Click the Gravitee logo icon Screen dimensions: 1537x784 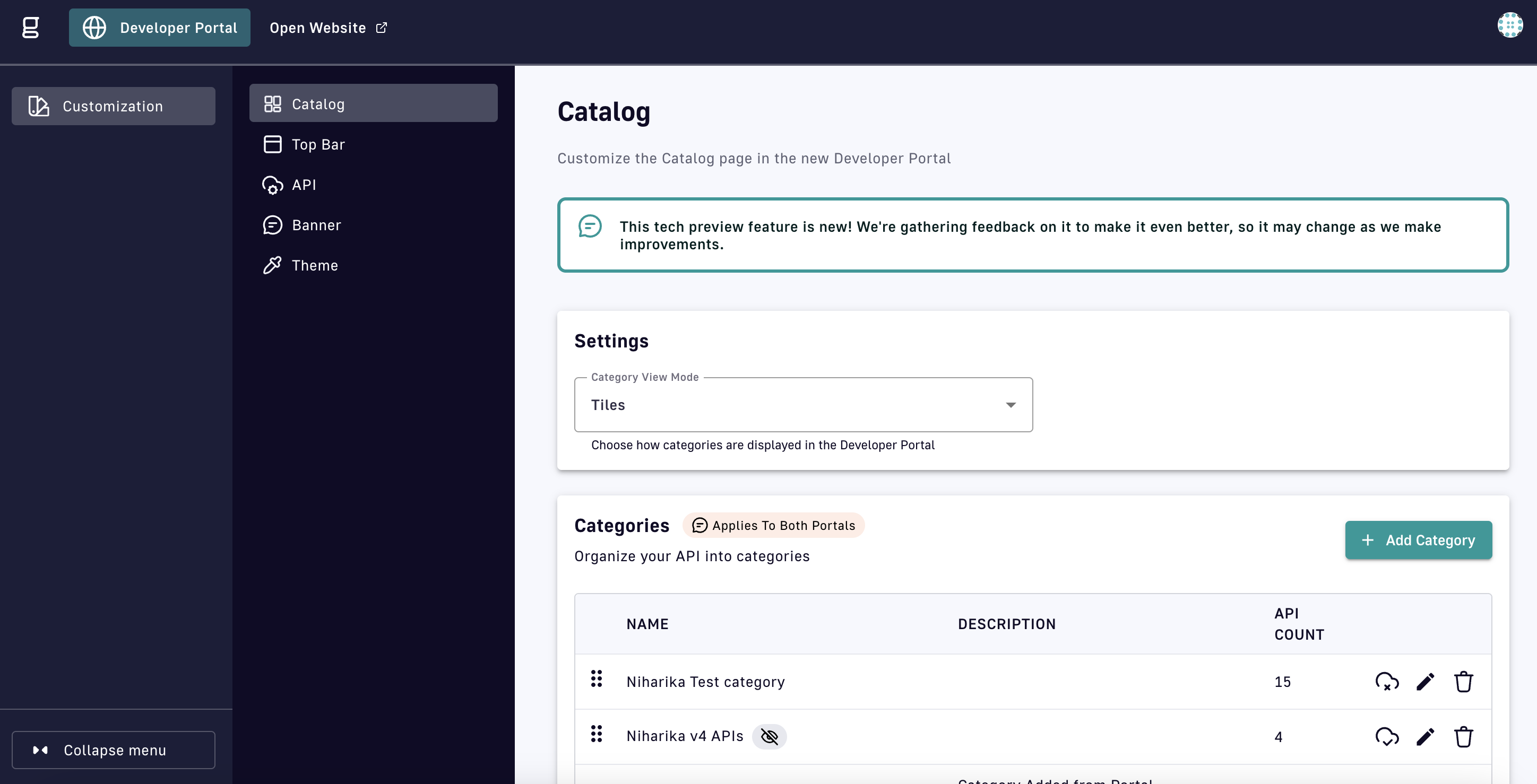30,28
